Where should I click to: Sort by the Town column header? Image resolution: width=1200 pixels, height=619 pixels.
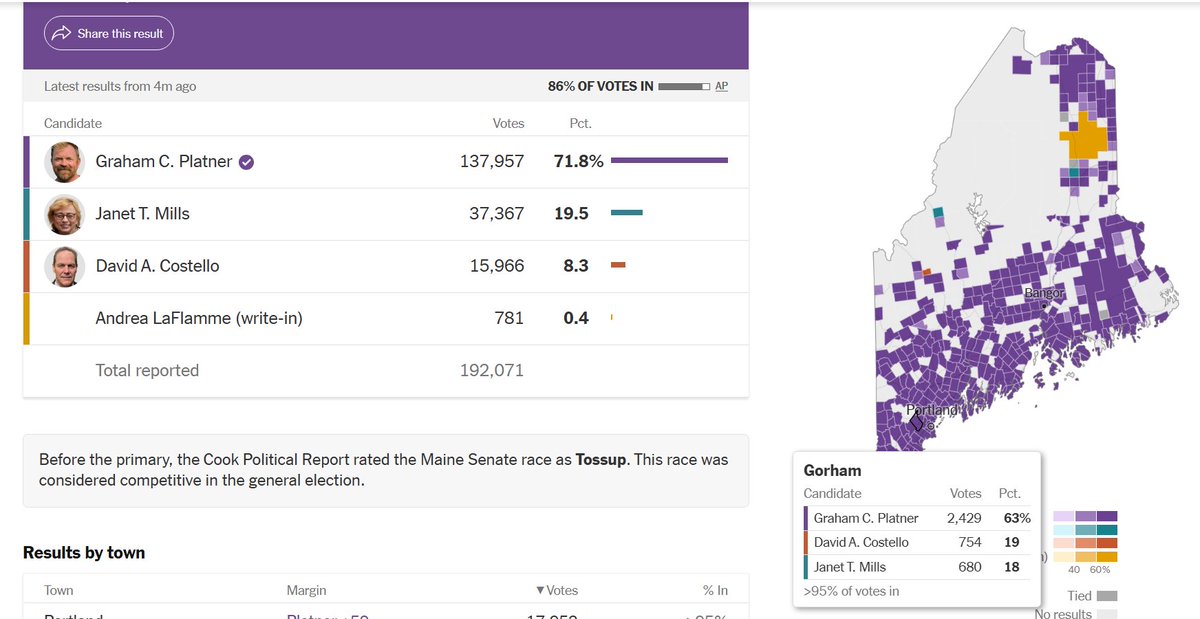58,590
